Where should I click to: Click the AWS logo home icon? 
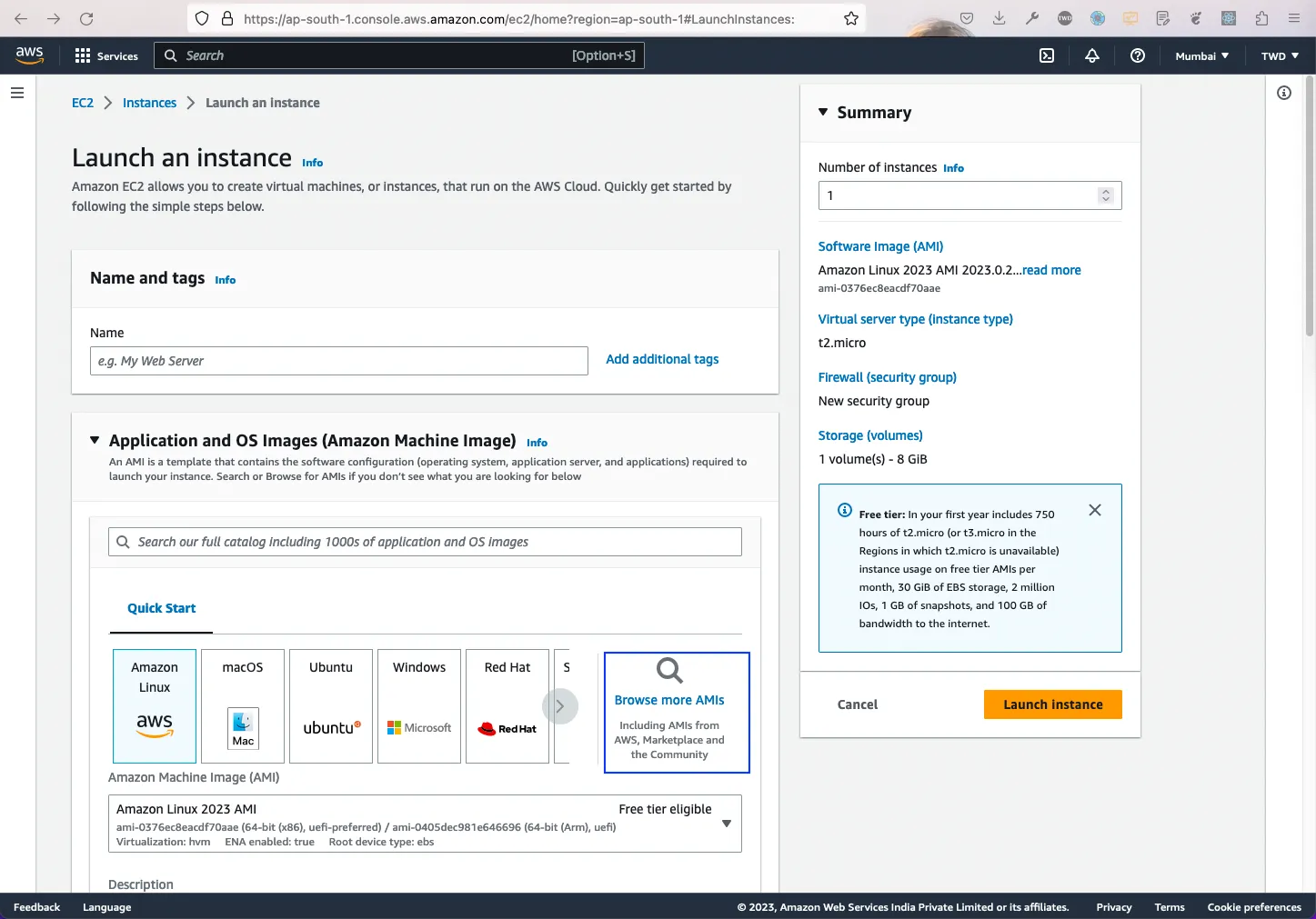[x=29, y=55]
